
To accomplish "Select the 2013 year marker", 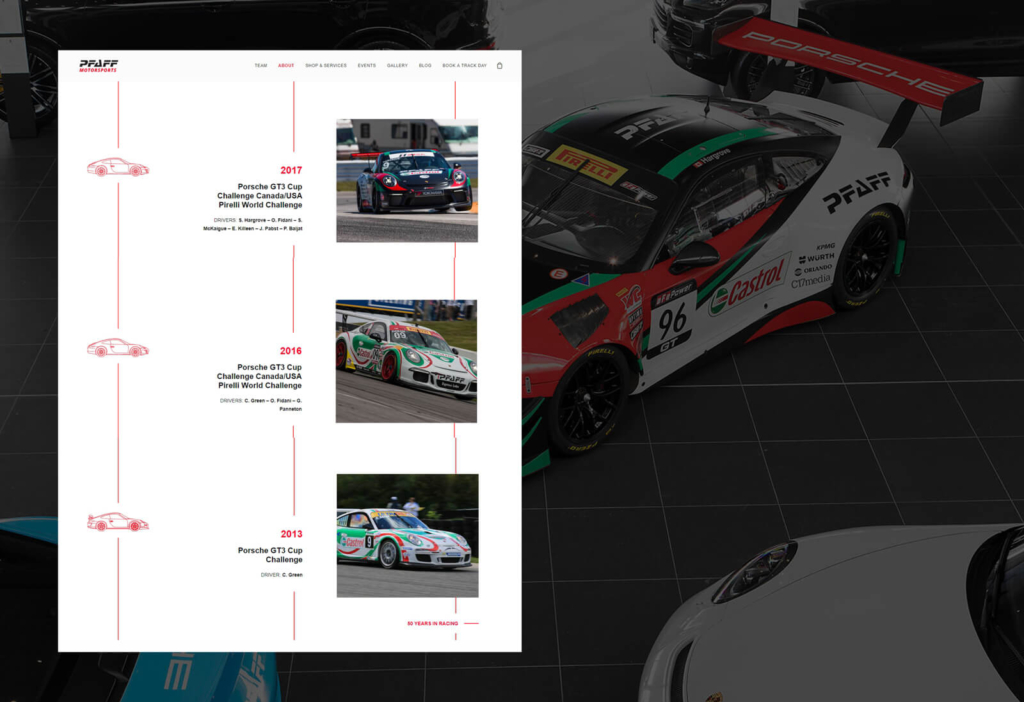I will [291, 534].
